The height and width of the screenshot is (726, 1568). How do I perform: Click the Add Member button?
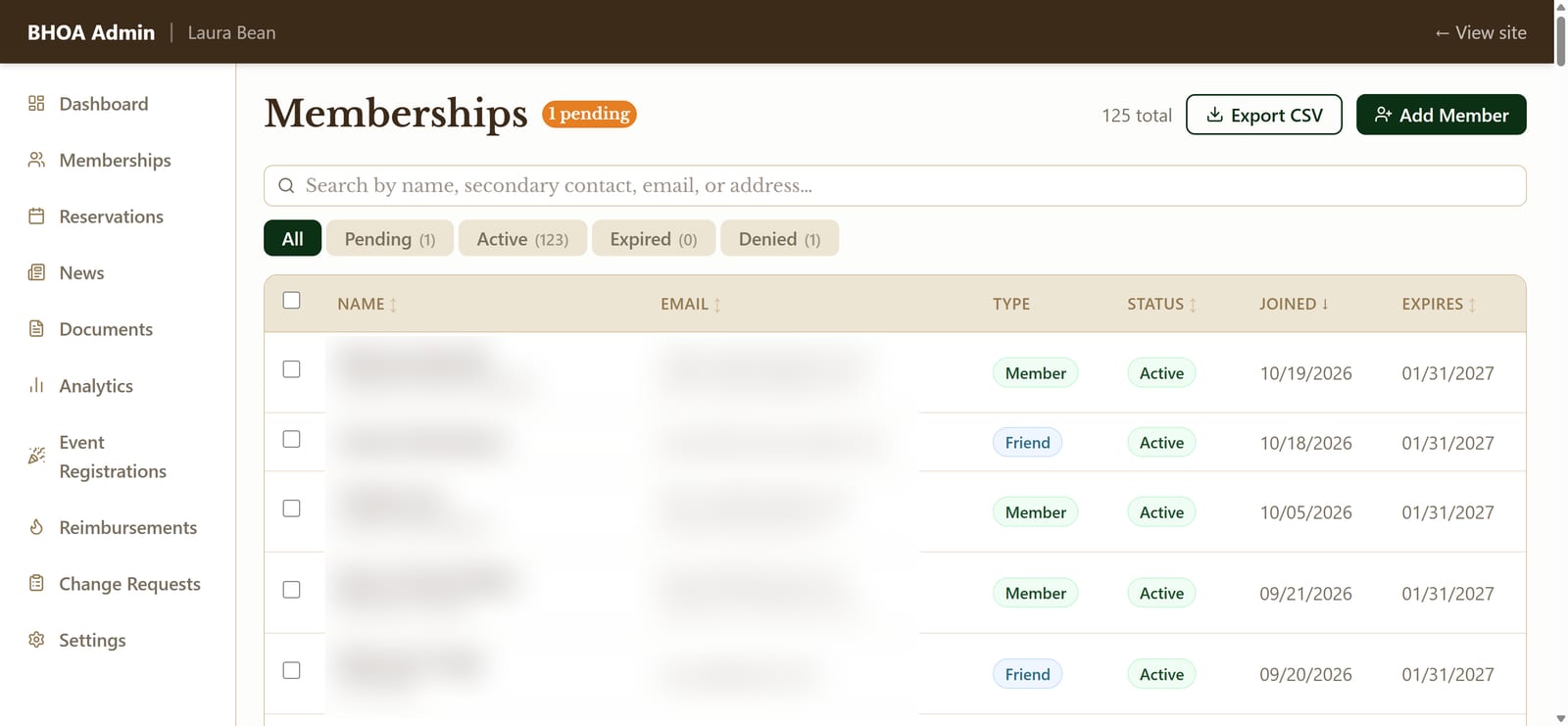[1442, 115]
